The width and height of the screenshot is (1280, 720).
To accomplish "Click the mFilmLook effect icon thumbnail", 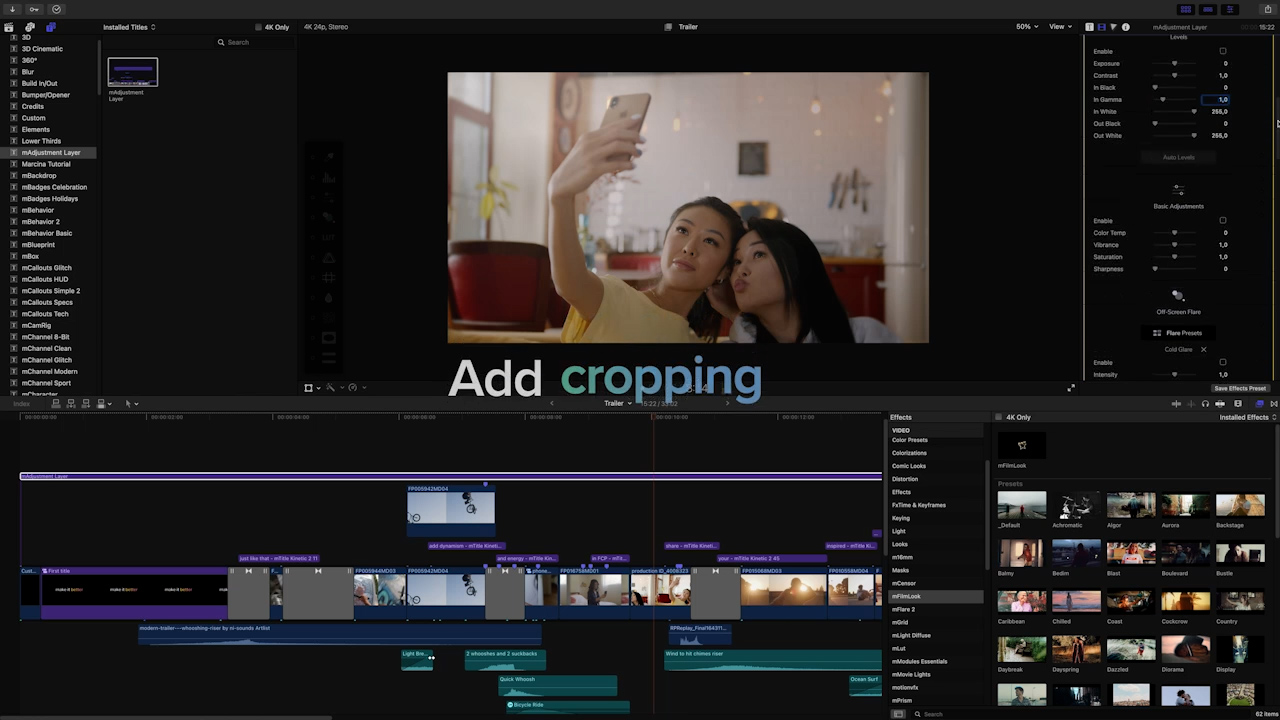I will coord(1021,445).
